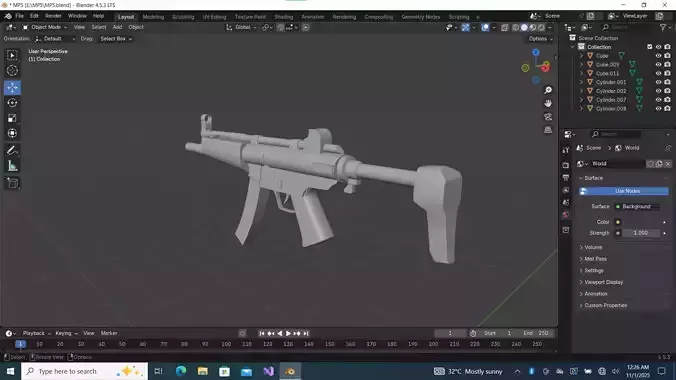Click the current frame field
This screenshot has width=676, height=380.
(450, 333)
